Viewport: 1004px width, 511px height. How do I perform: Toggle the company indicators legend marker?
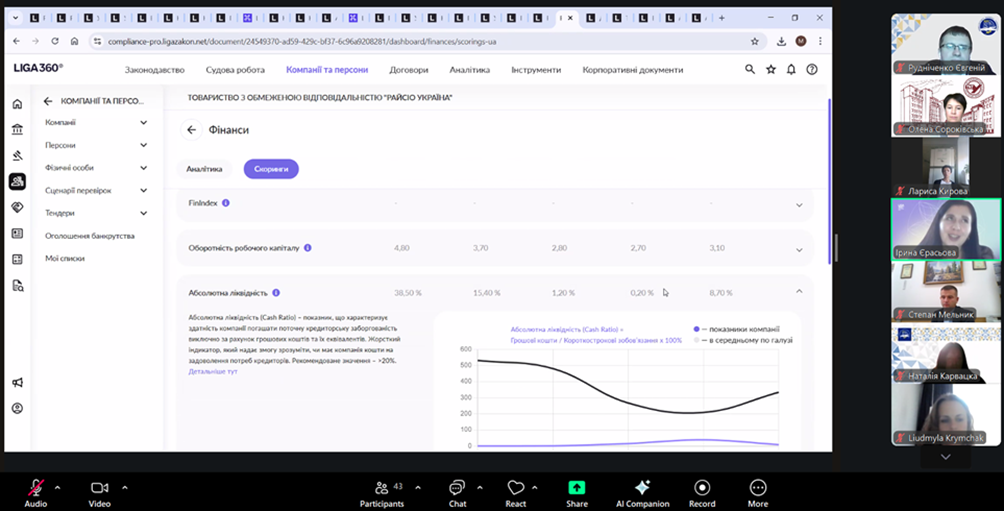tap(696, 328)
